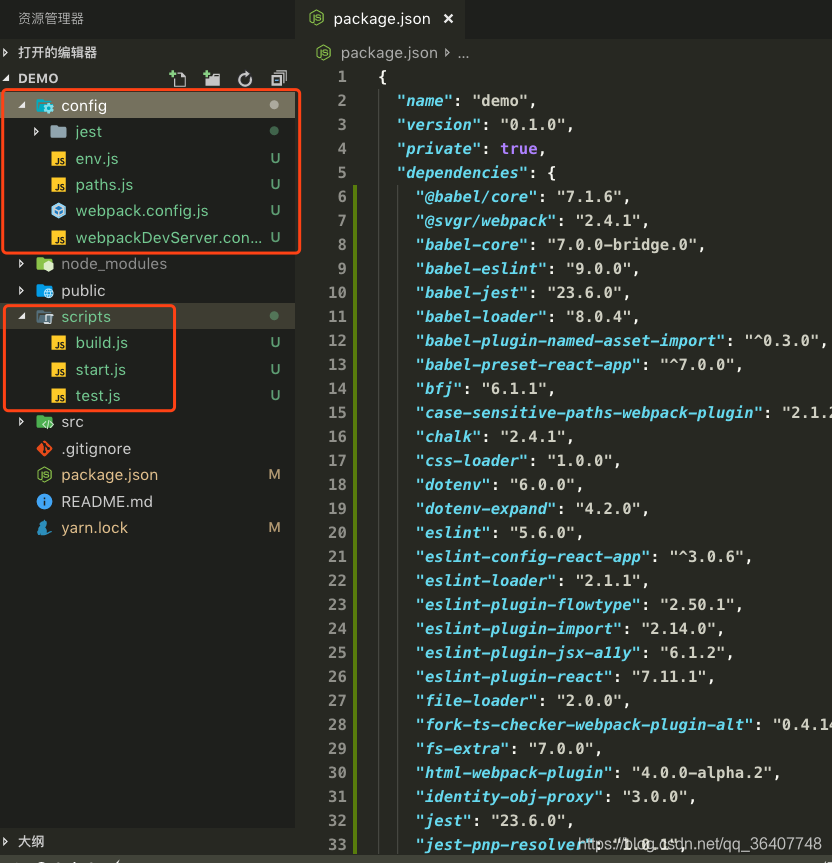
Task: Expand the src folder arrow
Action: [21, 422]
